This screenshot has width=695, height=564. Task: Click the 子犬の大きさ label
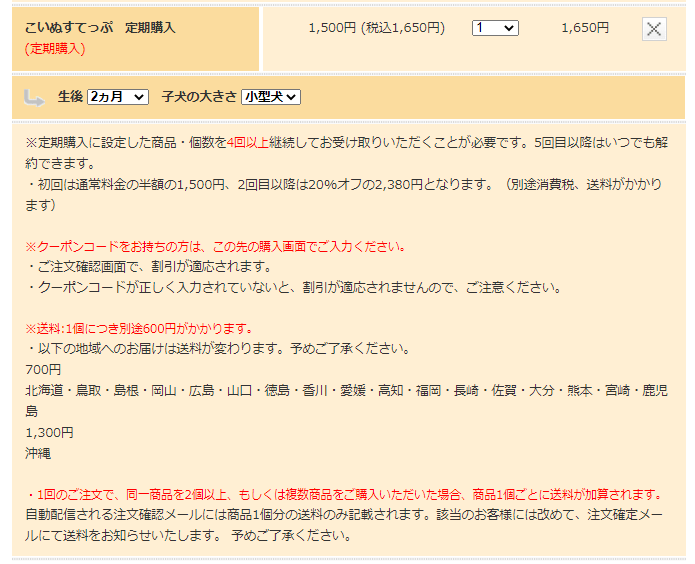(x=199, y=96)
